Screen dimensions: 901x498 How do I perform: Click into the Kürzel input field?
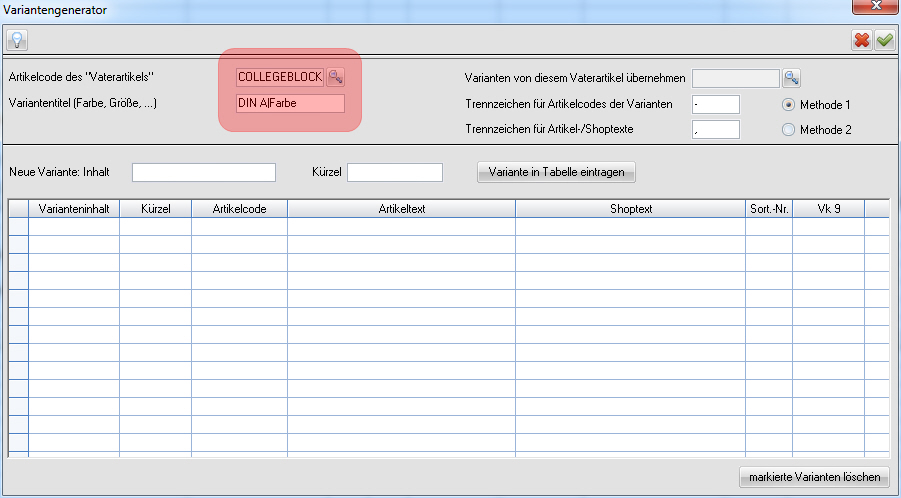click(x=394, y=172)
